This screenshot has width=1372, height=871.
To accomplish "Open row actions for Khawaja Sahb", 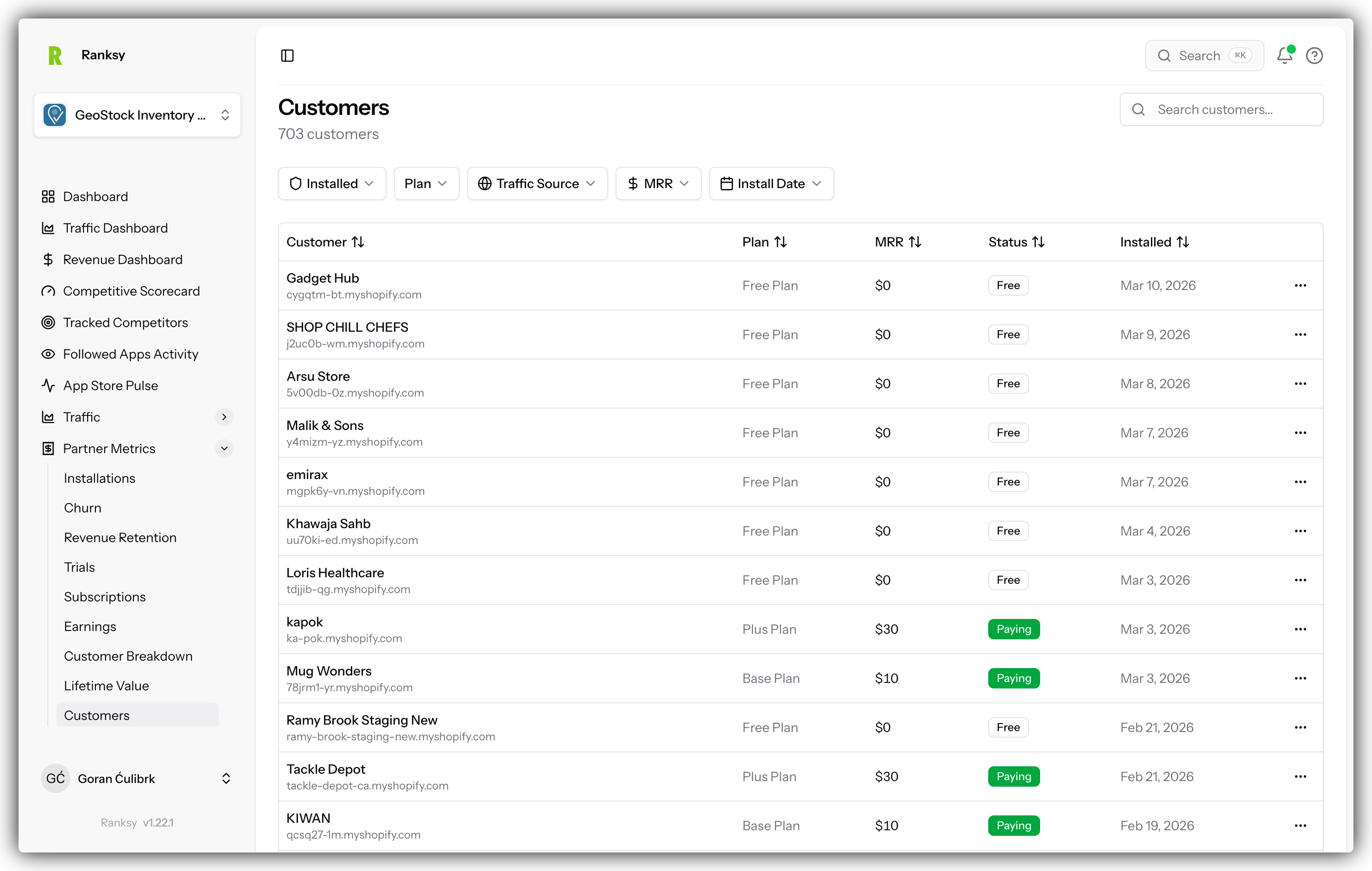I will point(1300,531).
